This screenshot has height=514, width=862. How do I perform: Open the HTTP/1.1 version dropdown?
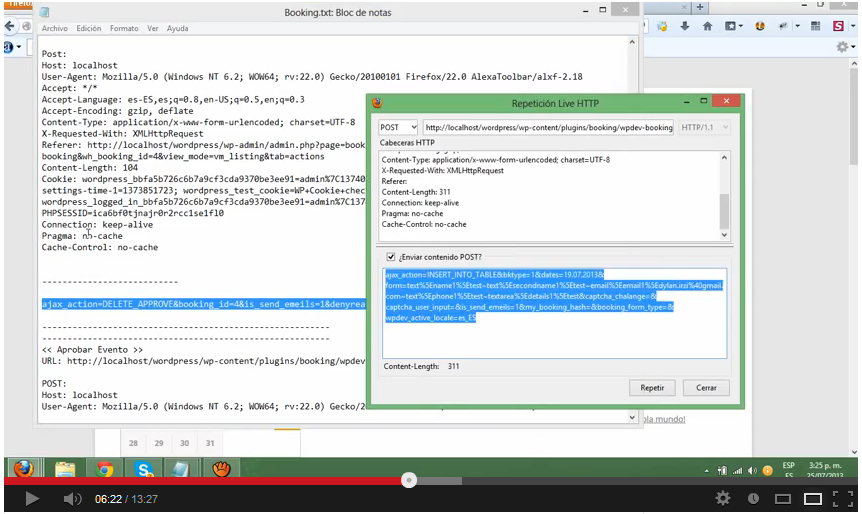tap(704, 127)
